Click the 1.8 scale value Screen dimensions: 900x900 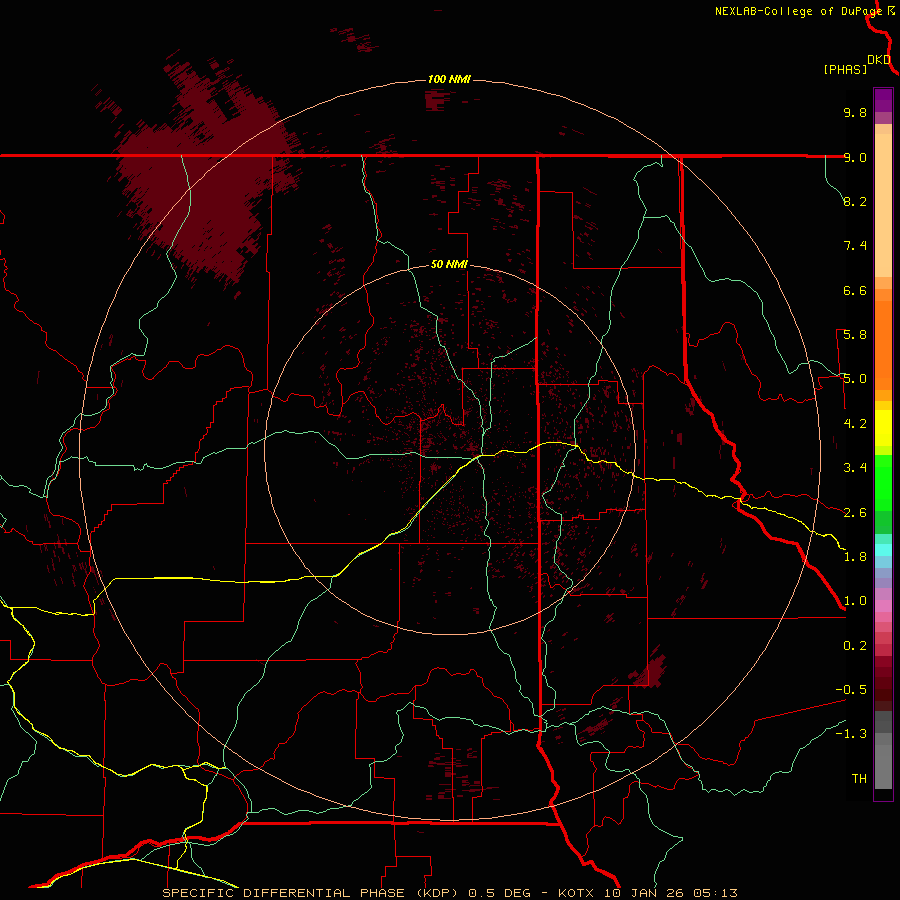tap(855, 557)
